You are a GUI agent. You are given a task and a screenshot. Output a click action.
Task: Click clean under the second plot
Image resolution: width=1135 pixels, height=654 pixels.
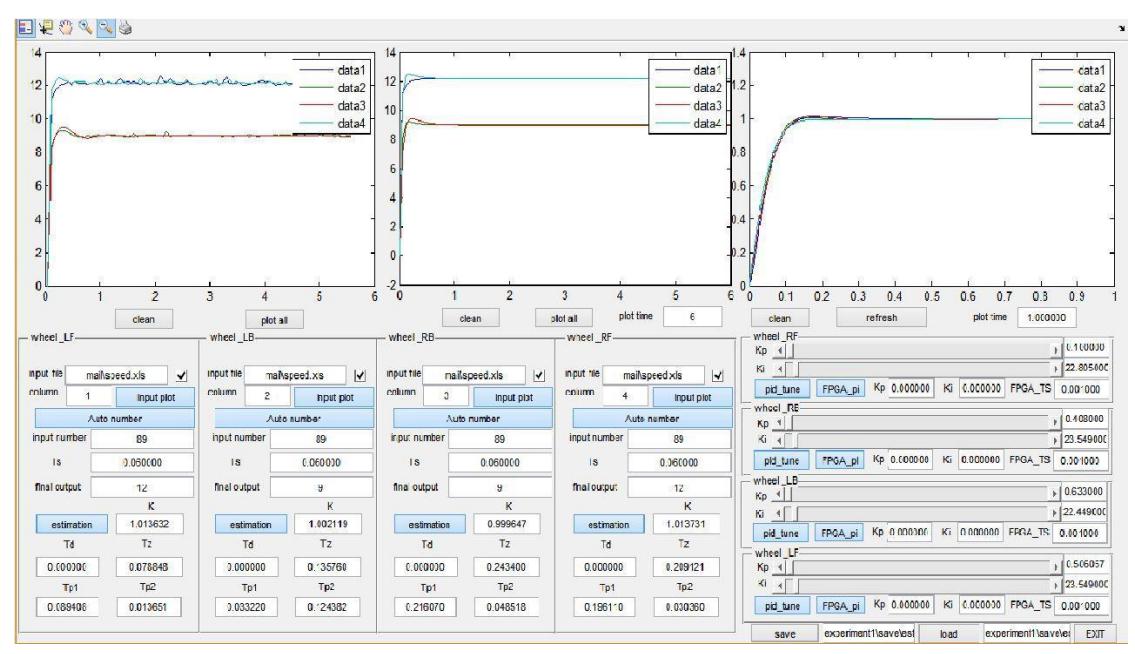click(471, 318)
